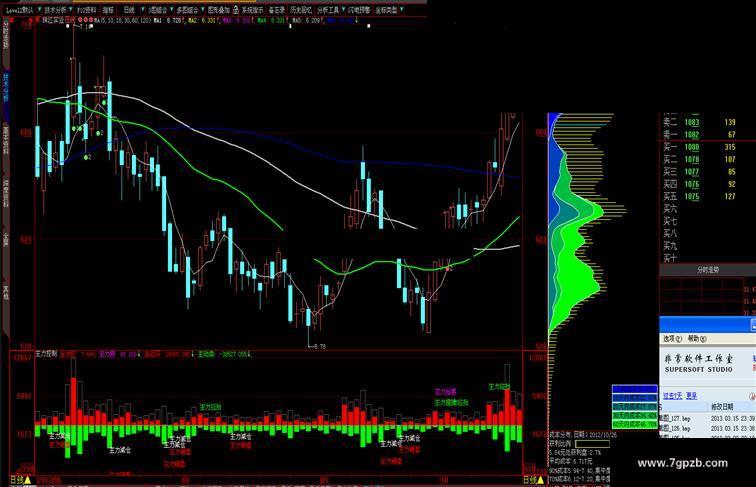Select file row 截图_126.bmp
The height and width of the screenshot is (487, 756).
708,428
